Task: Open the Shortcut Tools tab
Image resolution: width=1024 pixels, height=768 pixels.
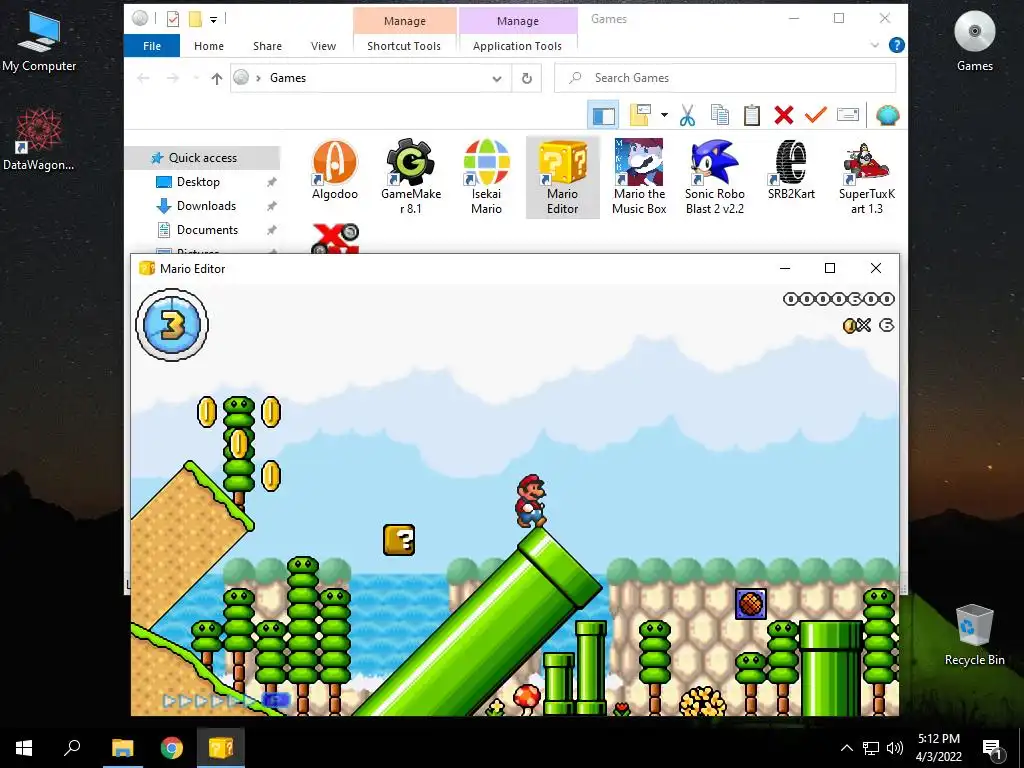Action: pos(404,46)
